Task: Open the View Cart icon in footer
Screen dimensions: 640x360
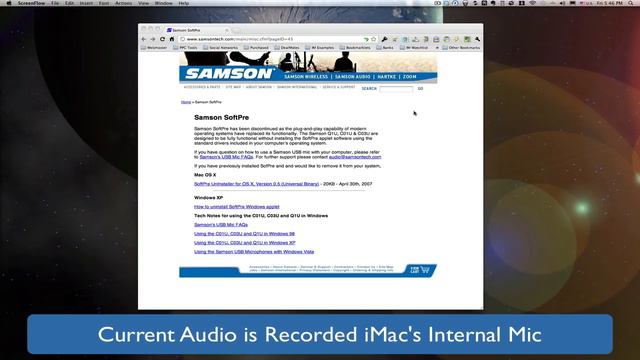Action: pyautogui.click(x=420, y=270)
